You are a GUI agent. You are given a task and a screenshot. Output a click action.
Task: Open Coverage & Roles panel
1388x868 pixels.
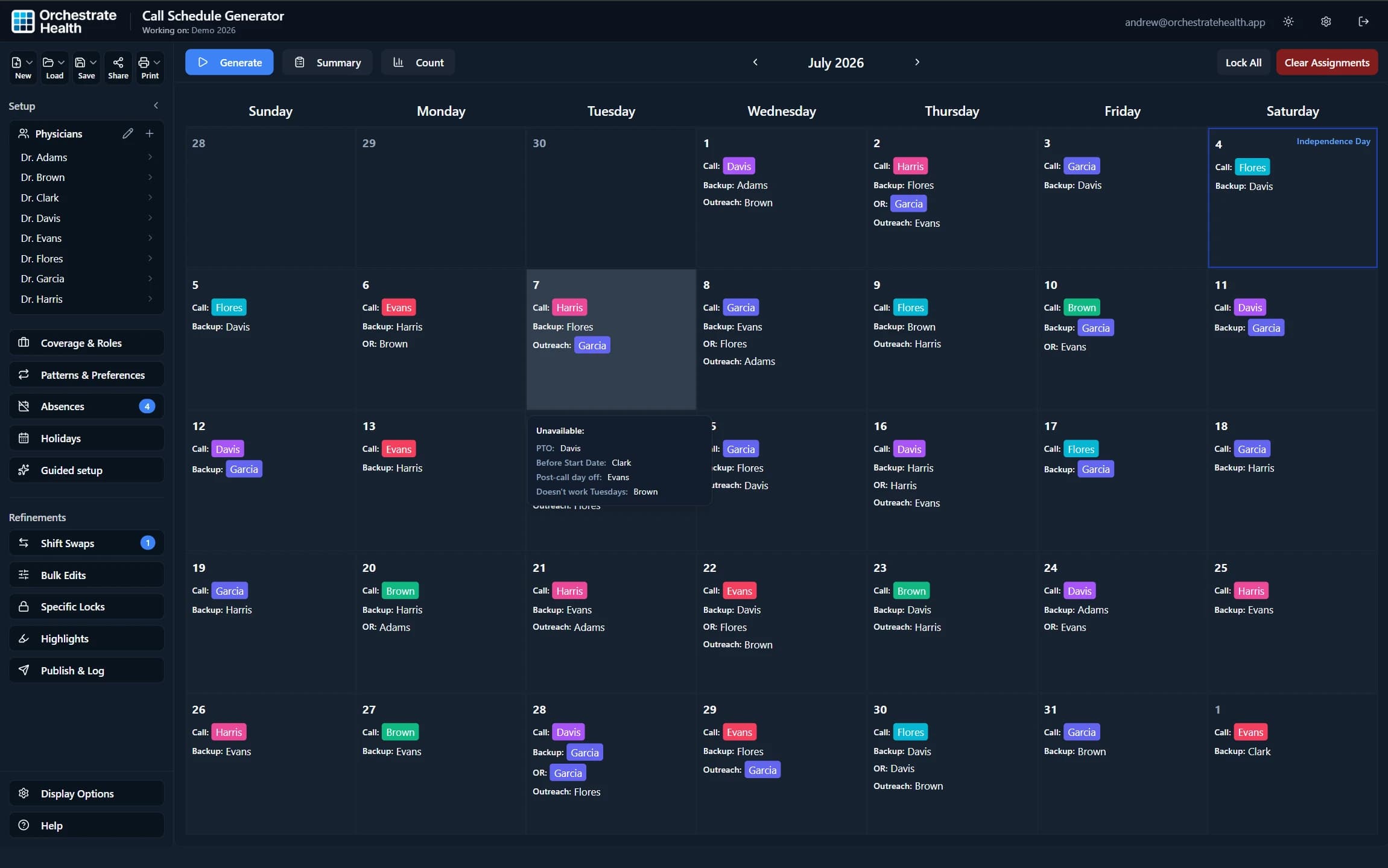(87, 343)
